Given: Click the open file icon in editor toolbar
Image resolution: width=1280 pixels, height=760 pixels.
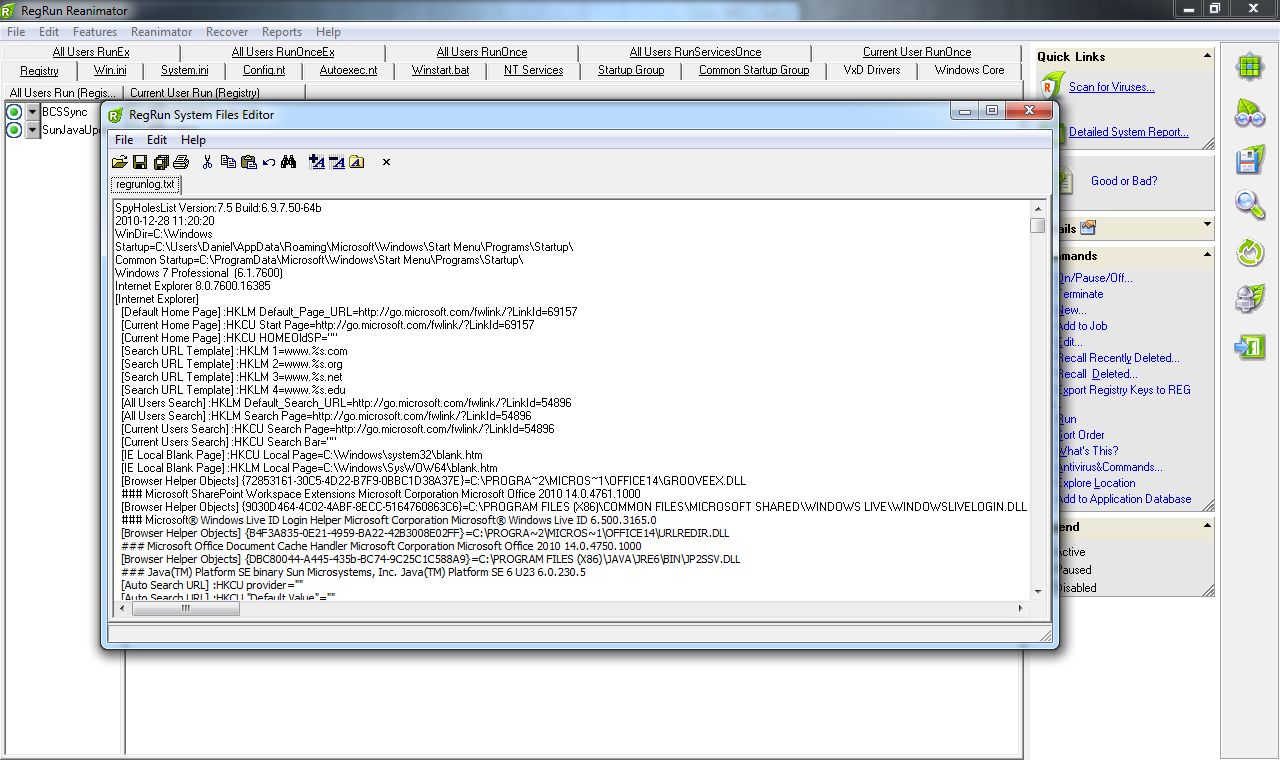Looking at the screenshot, I should click(x=119, y=162).
